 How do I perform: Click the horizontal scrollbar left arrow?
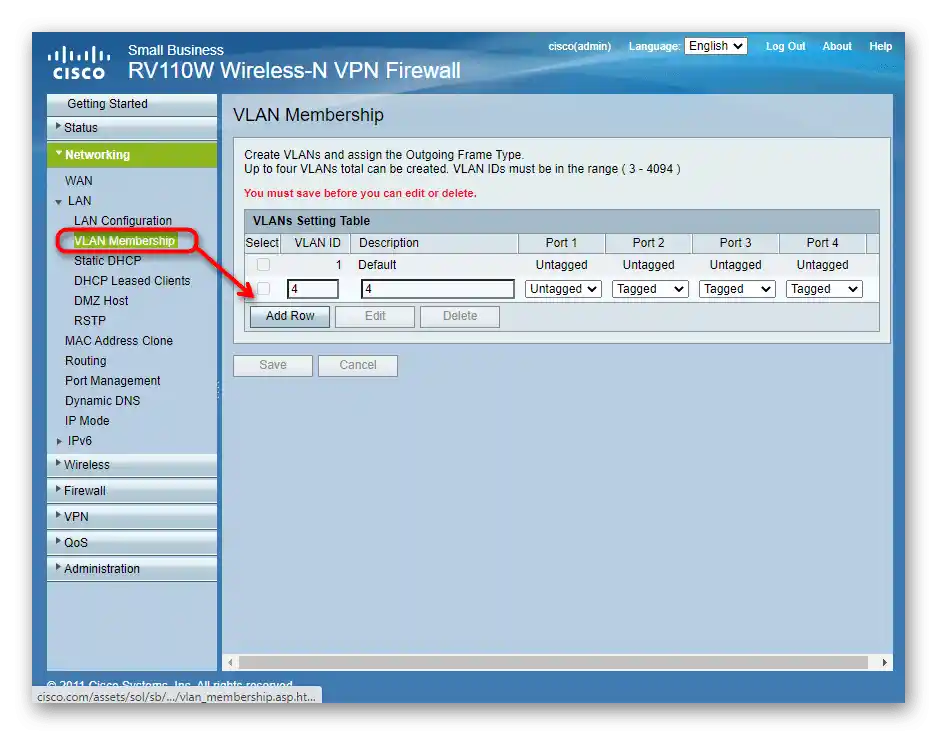[231, 662]
